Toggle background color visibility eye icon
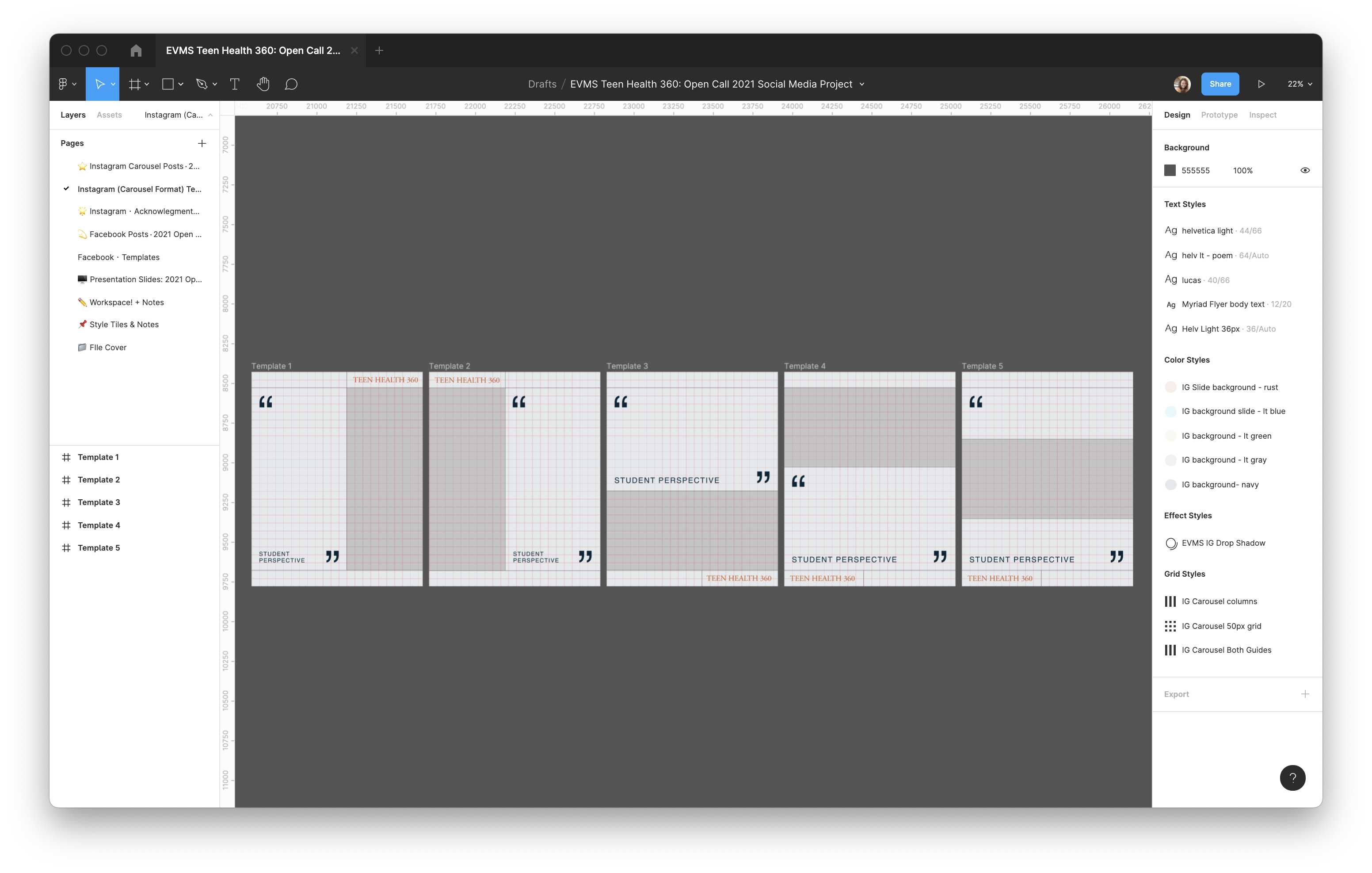1372x873 pixels. click(1305, 171)
